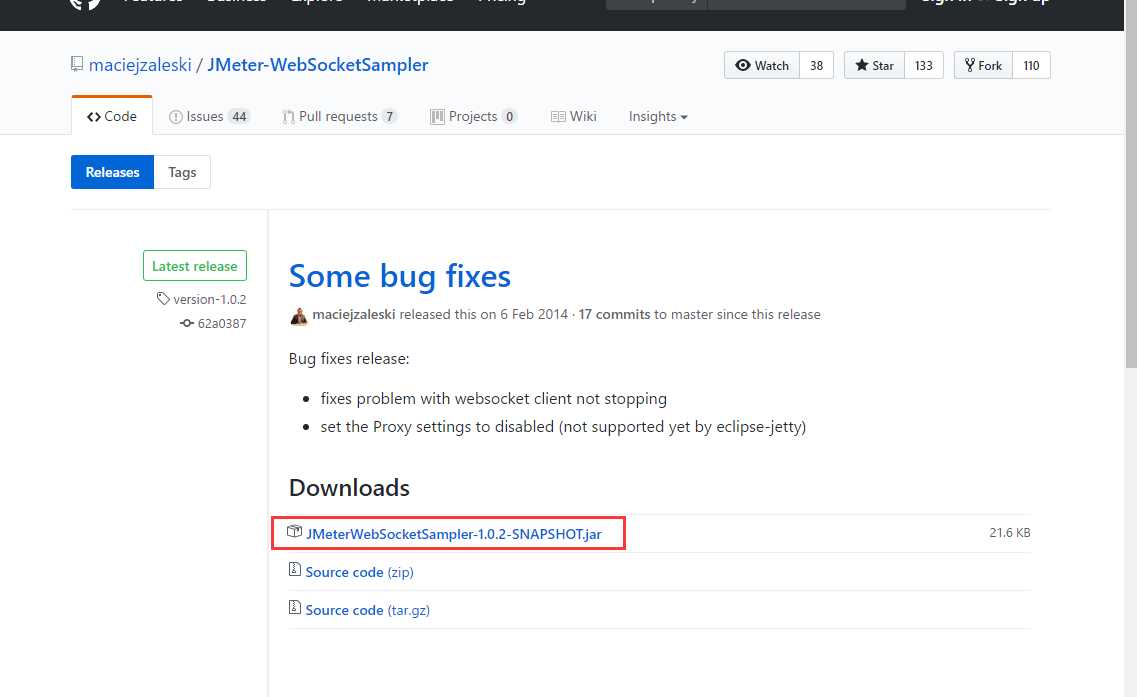This screenshot has height=697, width=1137.
Task: Click the zip file icon
Action: click(x=294, y=569)
